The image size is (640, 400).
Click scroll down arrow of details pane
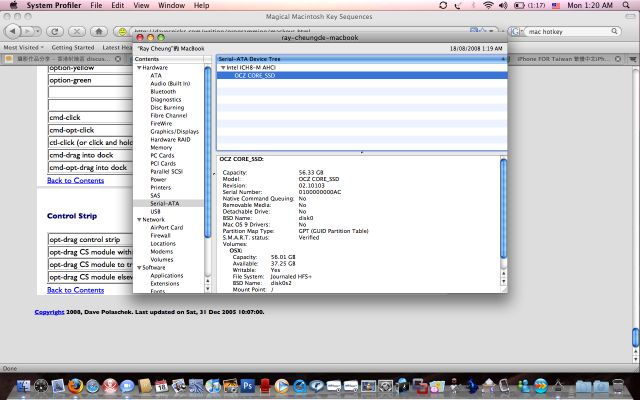(x=503, y=282)
